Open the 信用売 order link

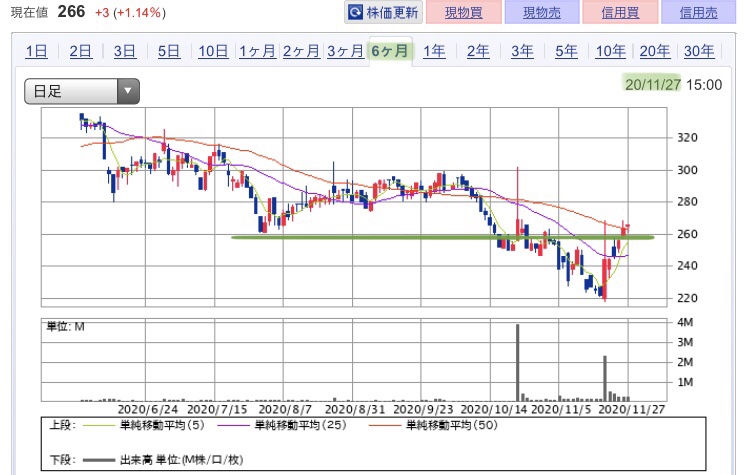pyautogui.click(x=698, y=12)
